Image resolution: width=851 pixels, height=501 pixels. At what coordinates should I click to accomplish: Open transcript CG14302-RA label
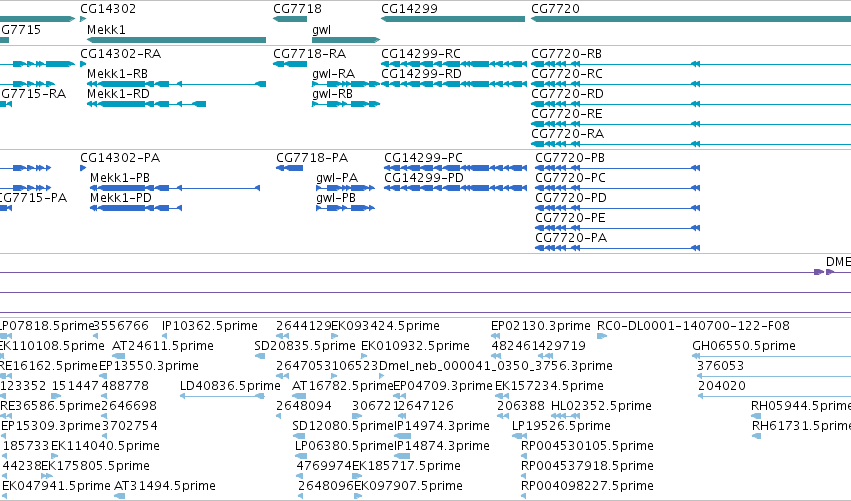pos(120,54)
